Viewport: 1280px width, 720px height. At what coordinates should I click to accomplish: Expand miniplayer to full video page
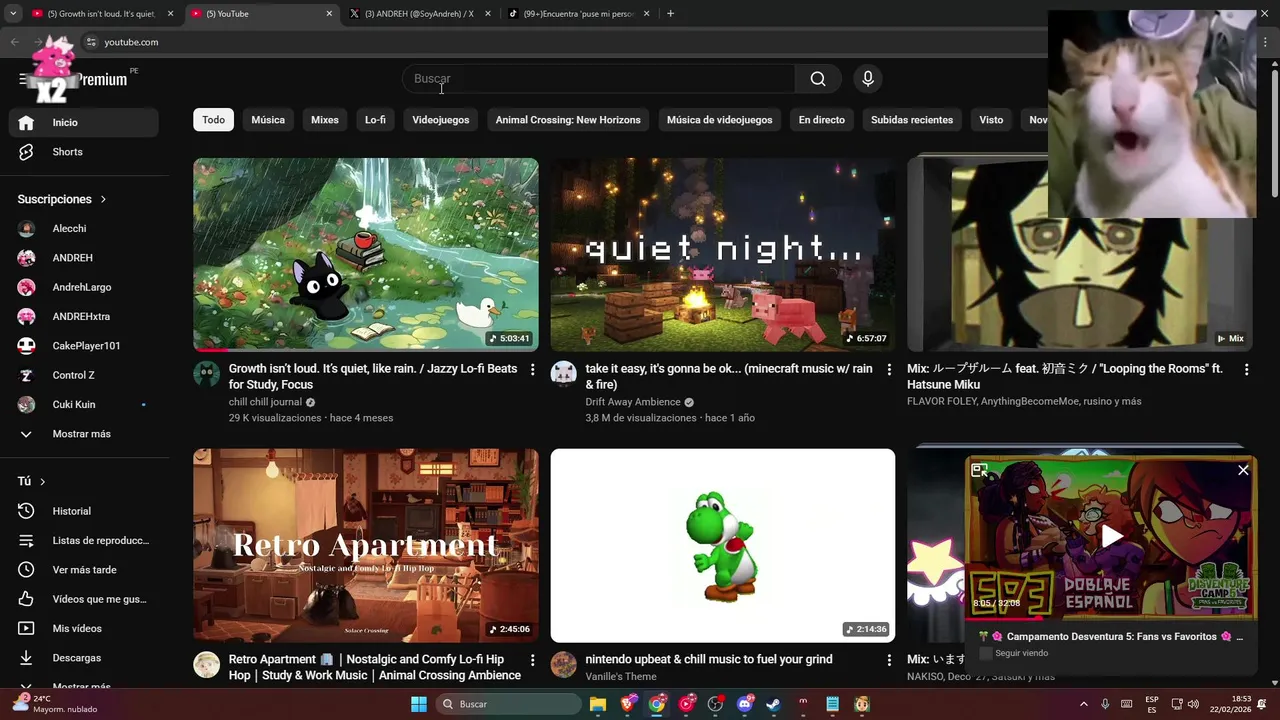(x=980, y=470)
